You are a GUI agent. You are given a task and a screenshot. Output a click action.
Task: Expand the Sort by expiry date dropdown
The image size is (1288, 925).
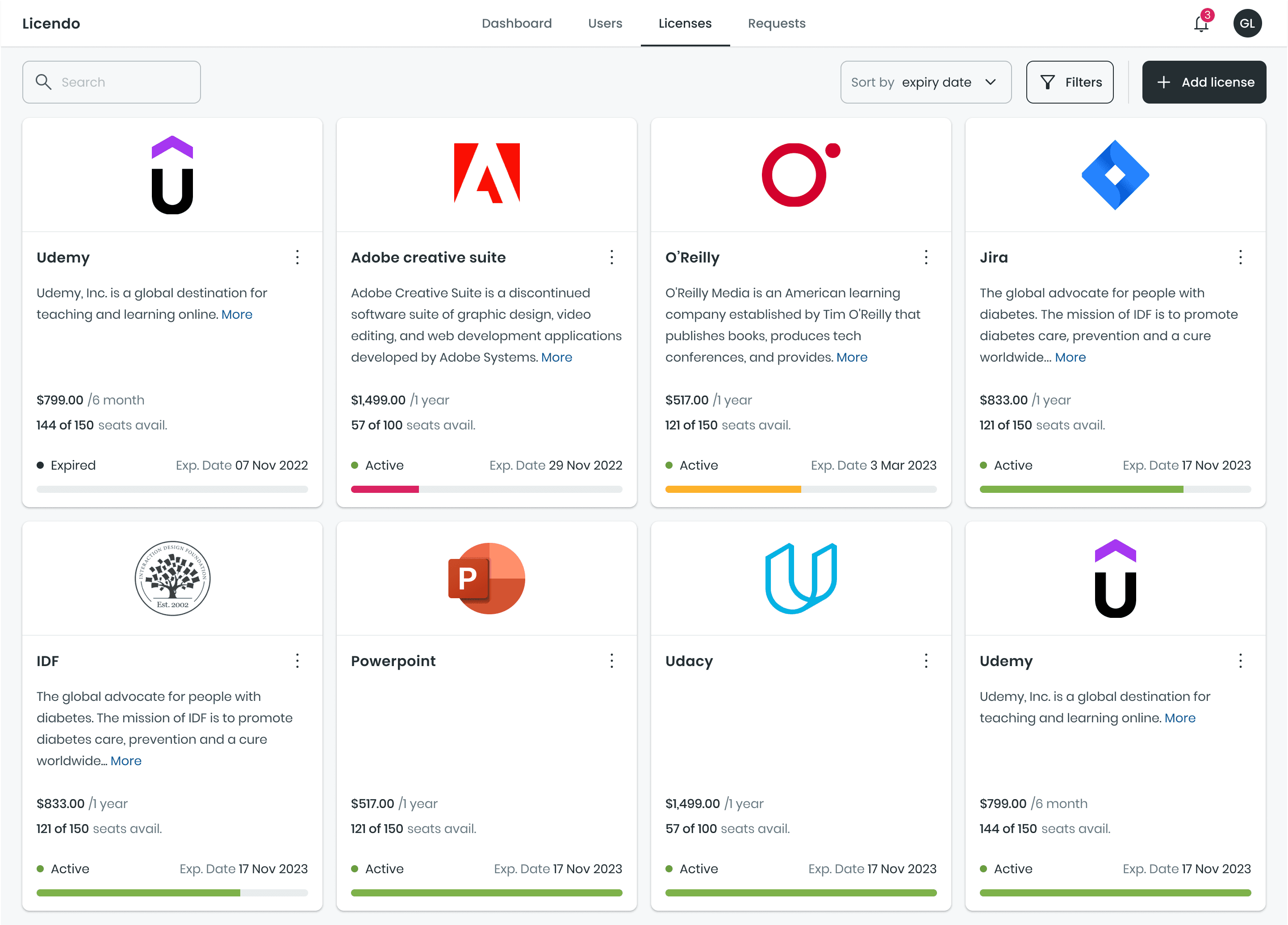click(x=925, y=82)
